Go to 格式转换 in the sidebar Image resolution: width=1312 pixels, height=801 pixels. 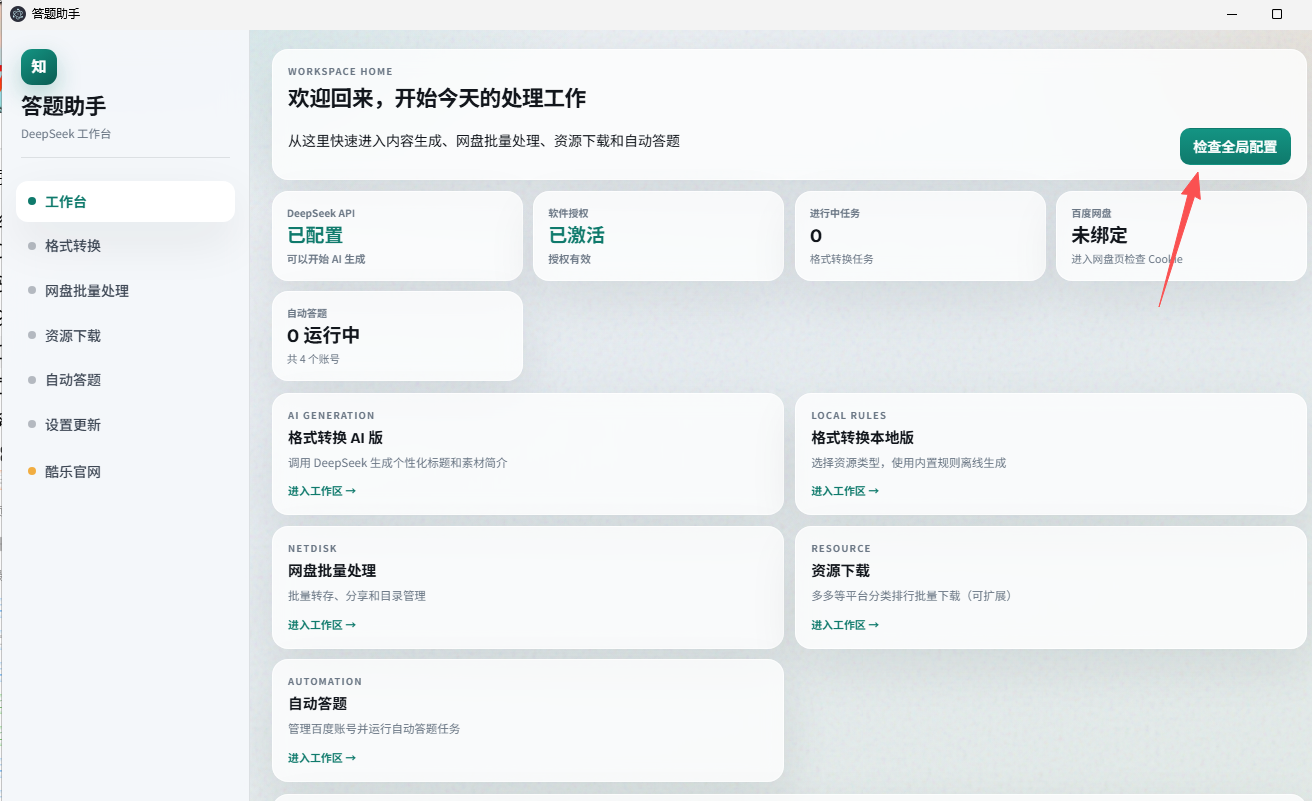pos(125,246)
